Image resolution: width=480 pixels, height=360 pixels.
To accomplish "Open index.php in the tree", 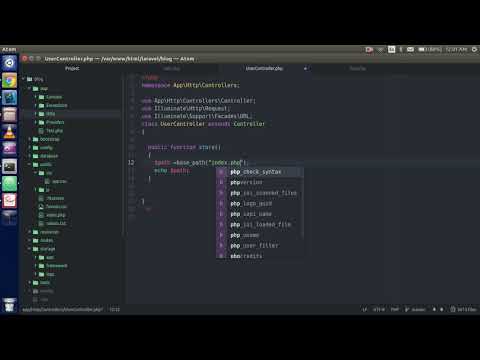I will point(56,215).
